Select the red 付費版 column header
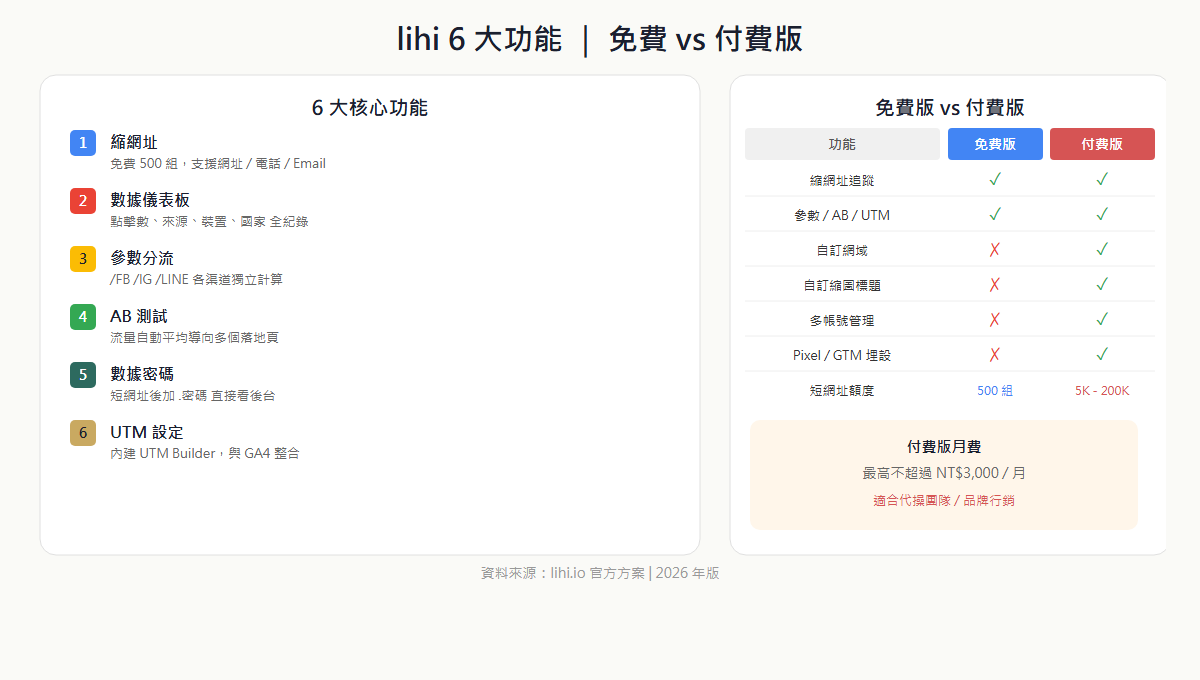1200x680 pixels. coord(1102,144)
